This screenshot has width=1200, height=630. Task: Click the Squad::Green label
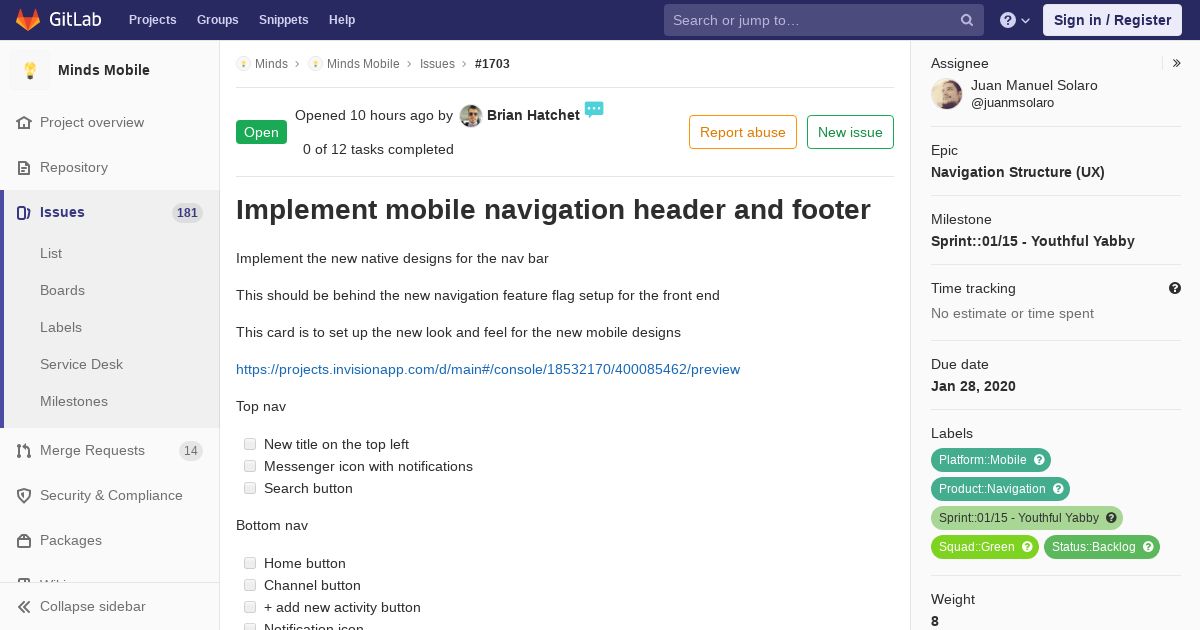[977, 547]
